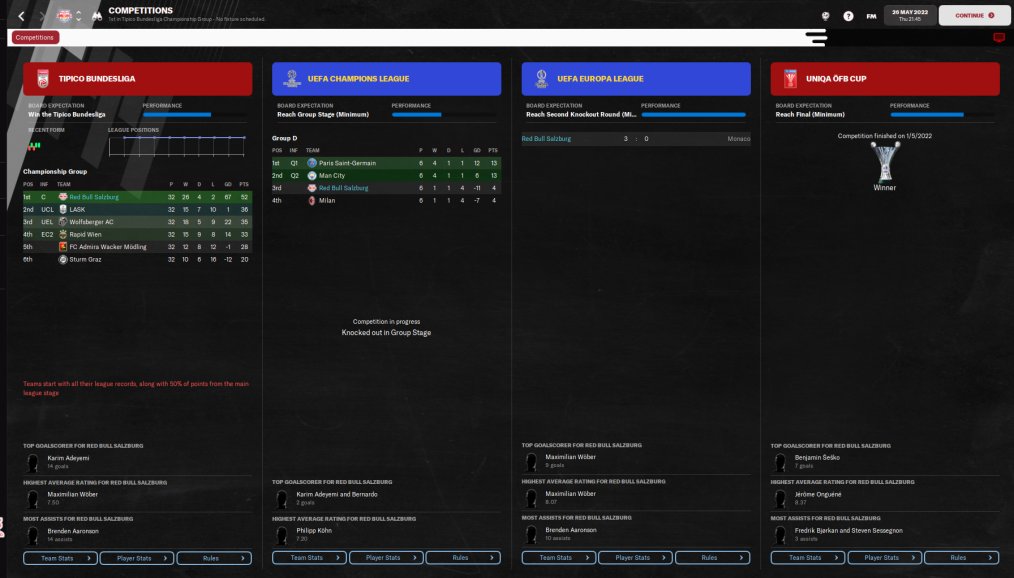
Task: Open the help question mark icon
Action: [x=848, y=16]
